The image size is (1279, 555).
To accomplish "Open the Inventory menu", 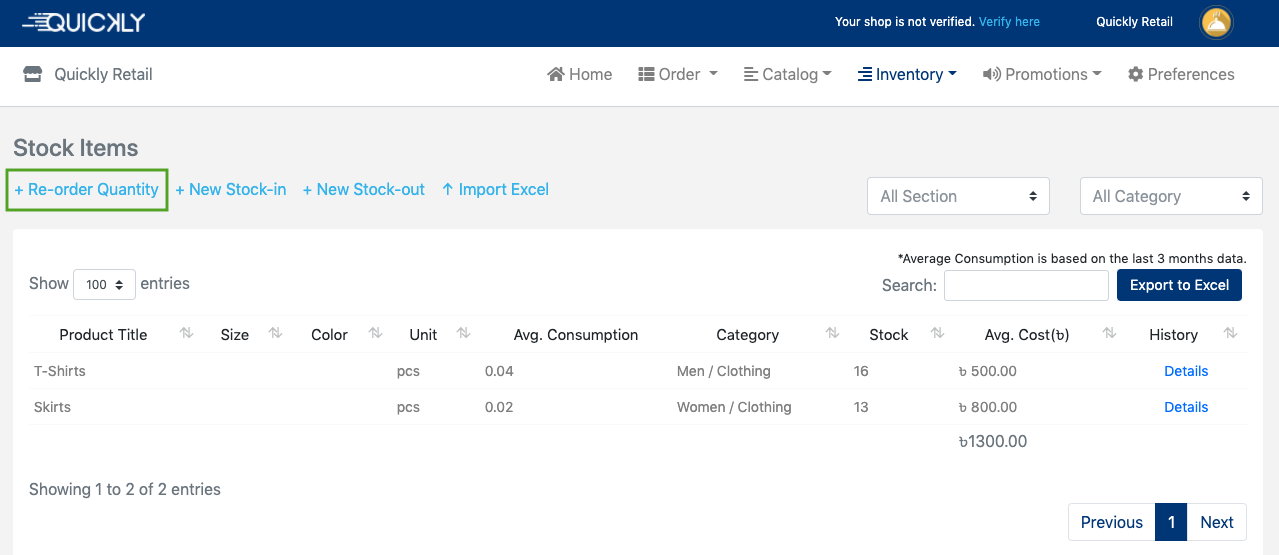I will (x=907, y=74).
